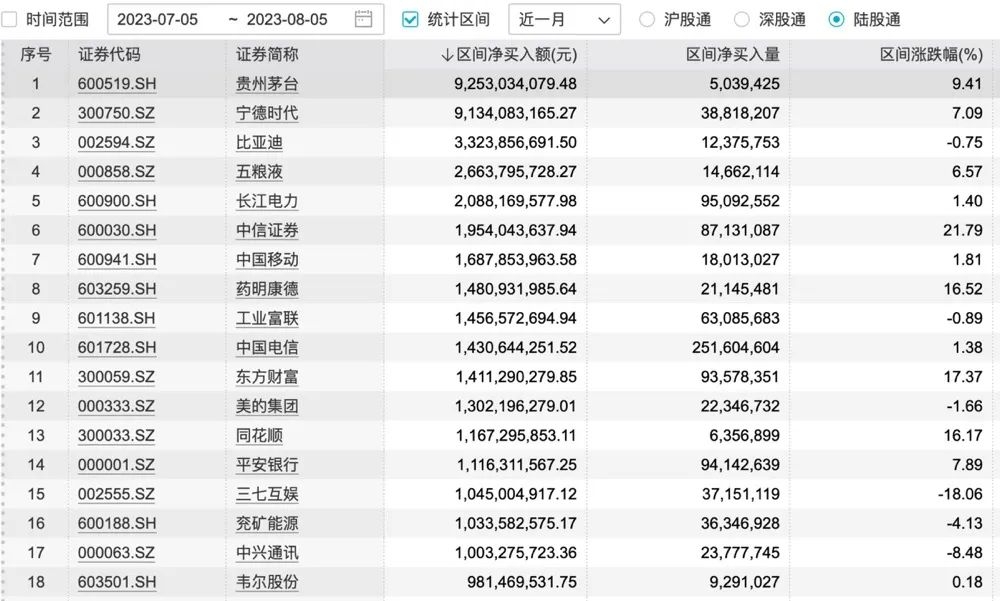Sort by 区间净买入额(元) column header
Viewport: 1000px width, 601px height.
(x=509, y=55)
